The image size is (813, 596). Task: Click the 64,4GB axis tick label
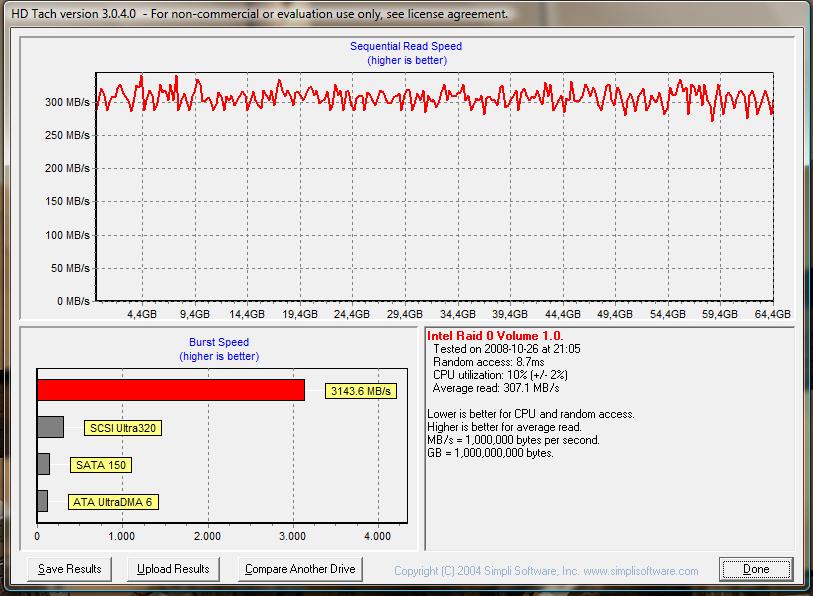pyautogui.click(x=773, y=314)
